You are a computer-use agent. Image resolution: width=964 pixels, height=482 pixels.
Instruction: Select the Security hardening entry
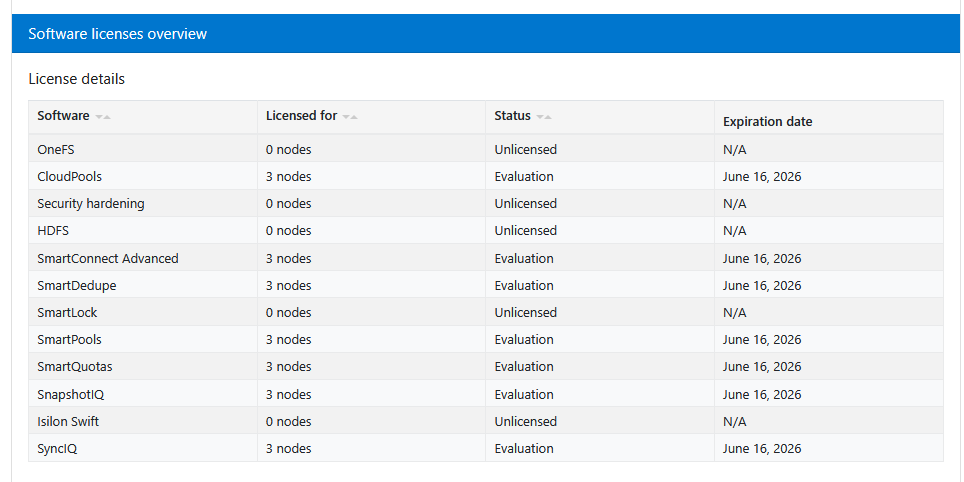[91, 203]
